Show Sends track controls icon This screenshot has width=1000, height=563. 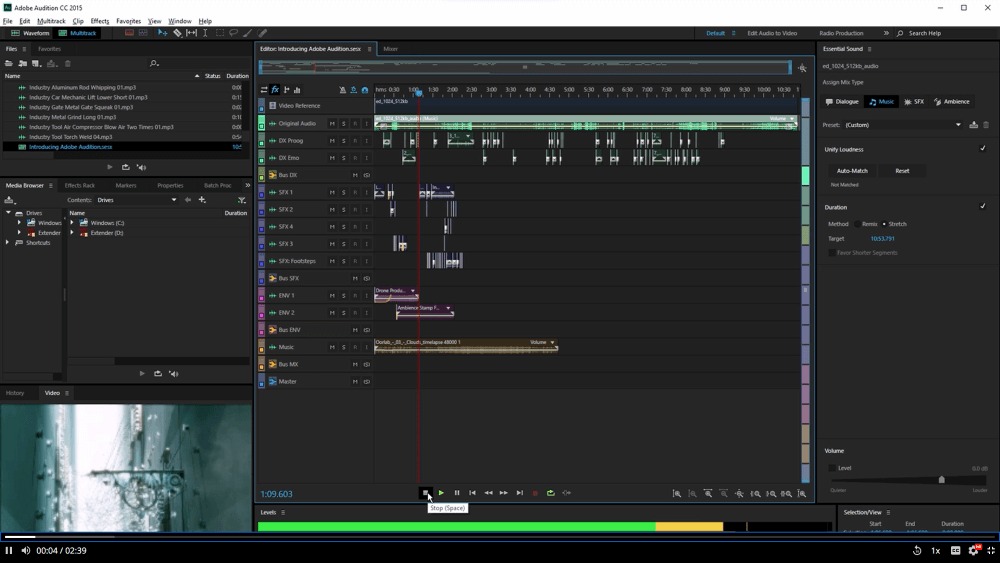[x=286, y=90]
